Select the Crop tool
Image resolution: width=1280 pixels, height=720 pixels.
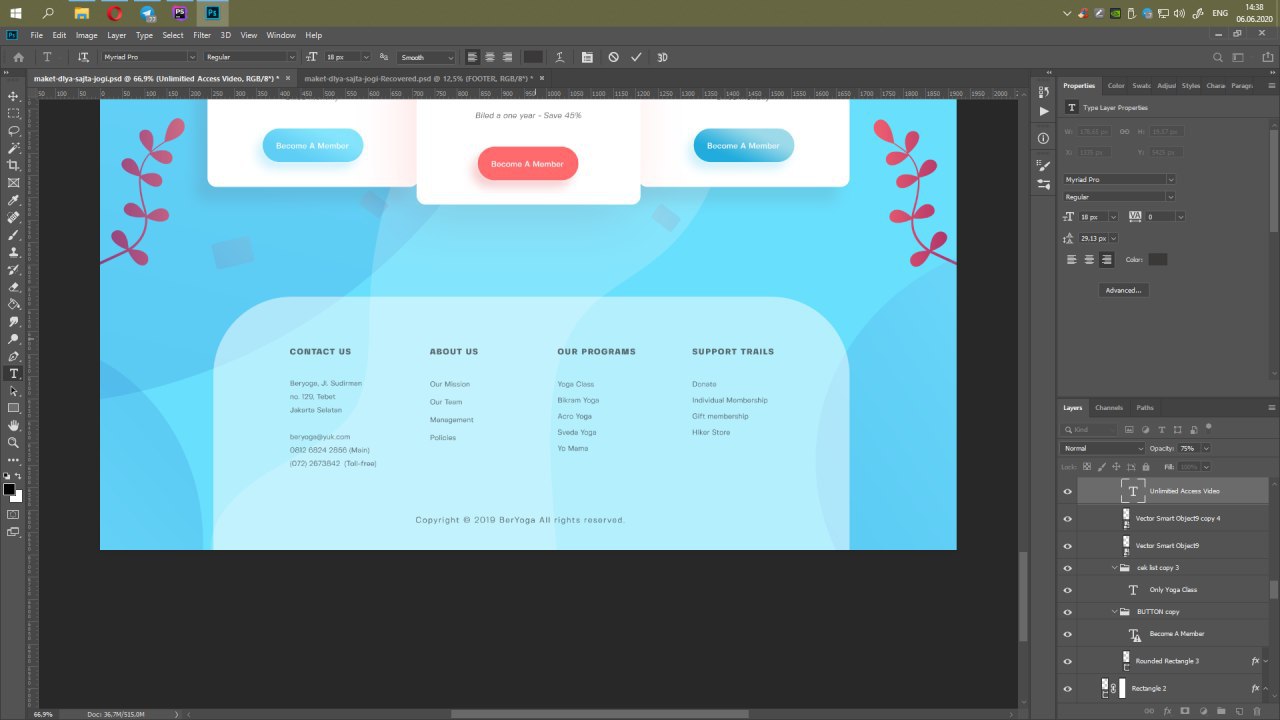point(14,165)
